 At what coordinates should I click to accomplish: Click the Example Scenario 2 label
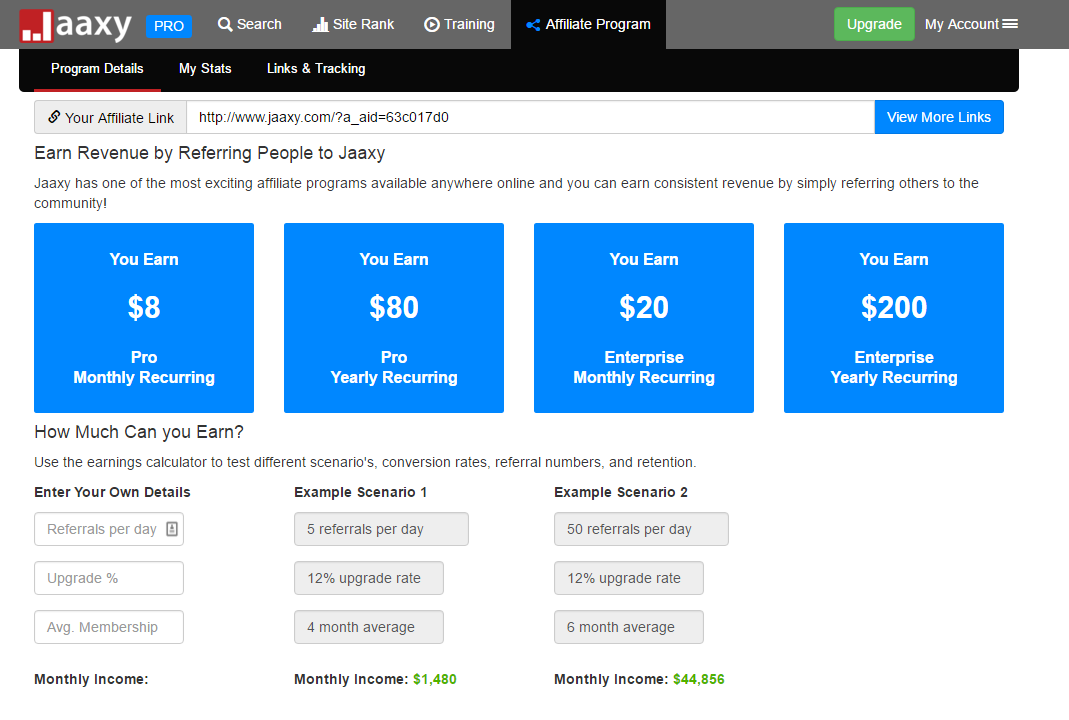(621, 492)
